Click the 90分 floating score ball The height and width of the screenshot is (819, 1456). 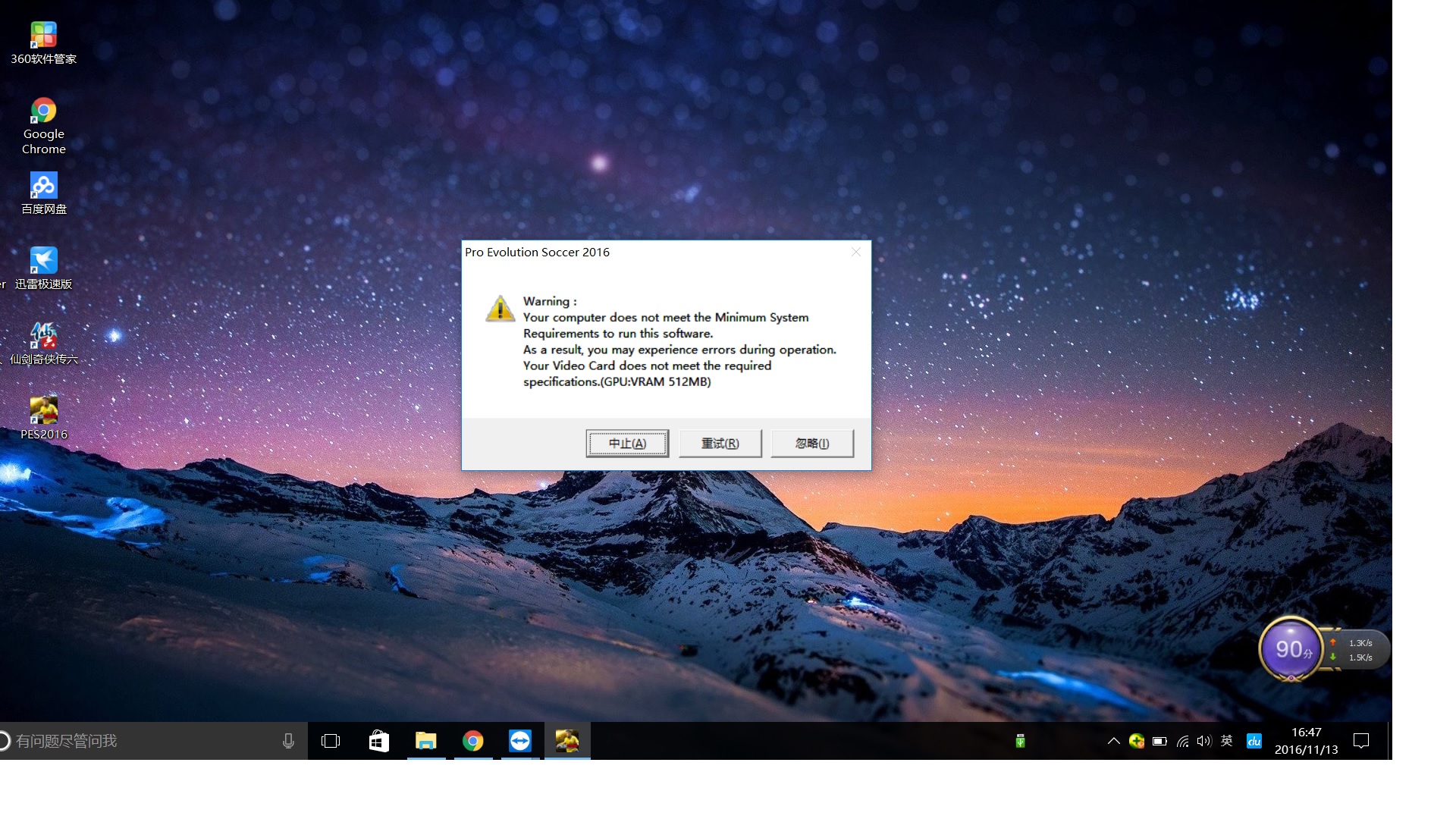click(1291, 649)
